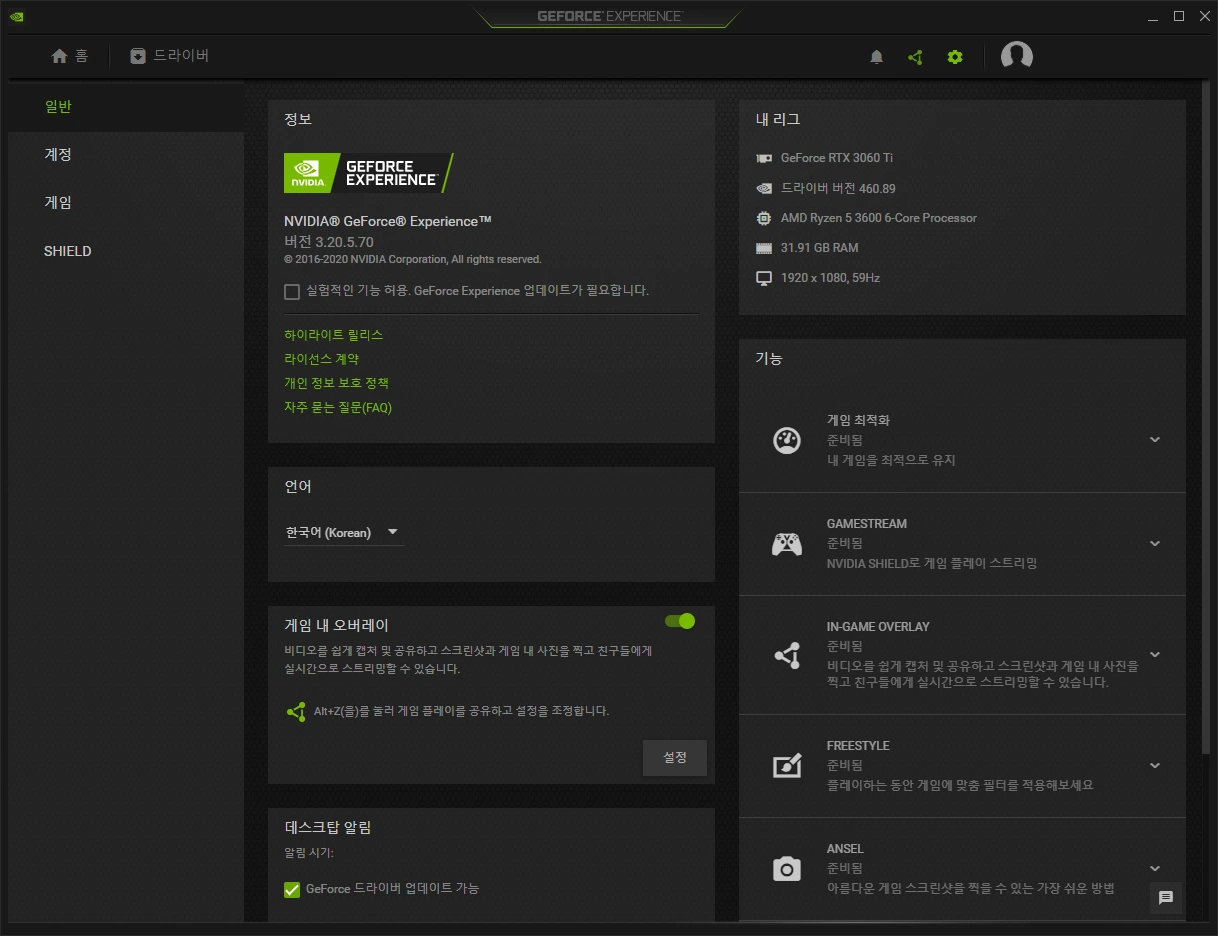
Task: Open the 한국어 (Korean) language dropdown
Action: (x=344, y=533)
